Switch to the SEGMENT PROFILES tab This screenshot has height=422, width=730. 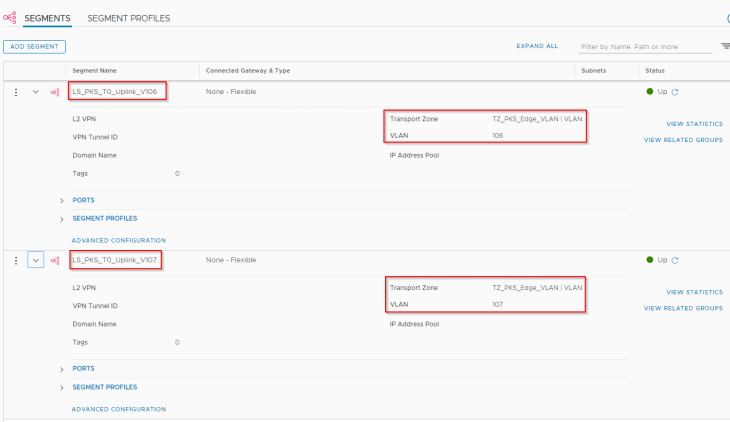point(129,18)
